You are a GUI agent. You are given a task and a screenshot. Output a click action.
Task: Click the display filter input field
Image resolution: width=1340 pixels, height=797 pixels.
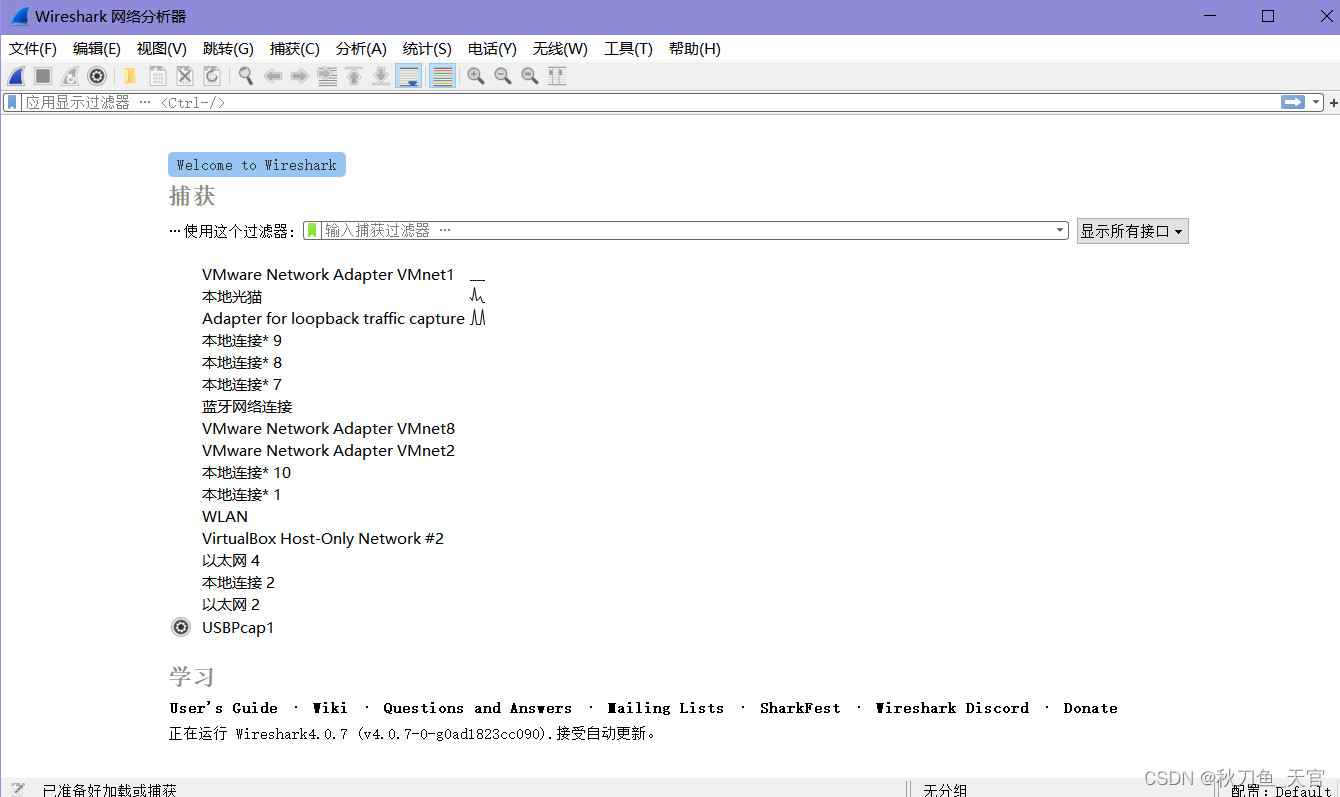coord(650,102)
